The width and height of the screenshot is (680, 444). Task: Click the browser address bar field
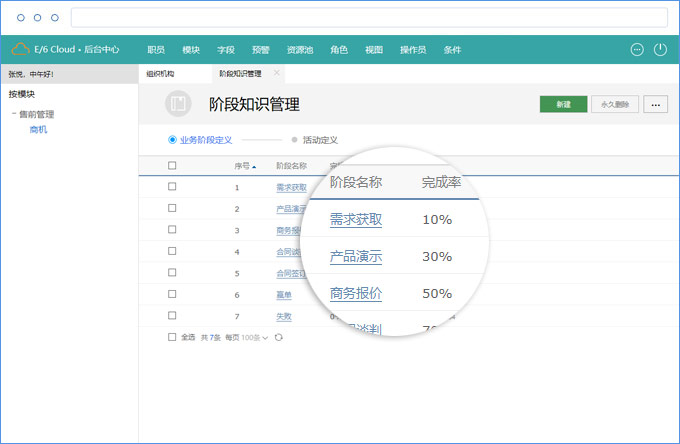pyautogui.click(x=368, y=17)
